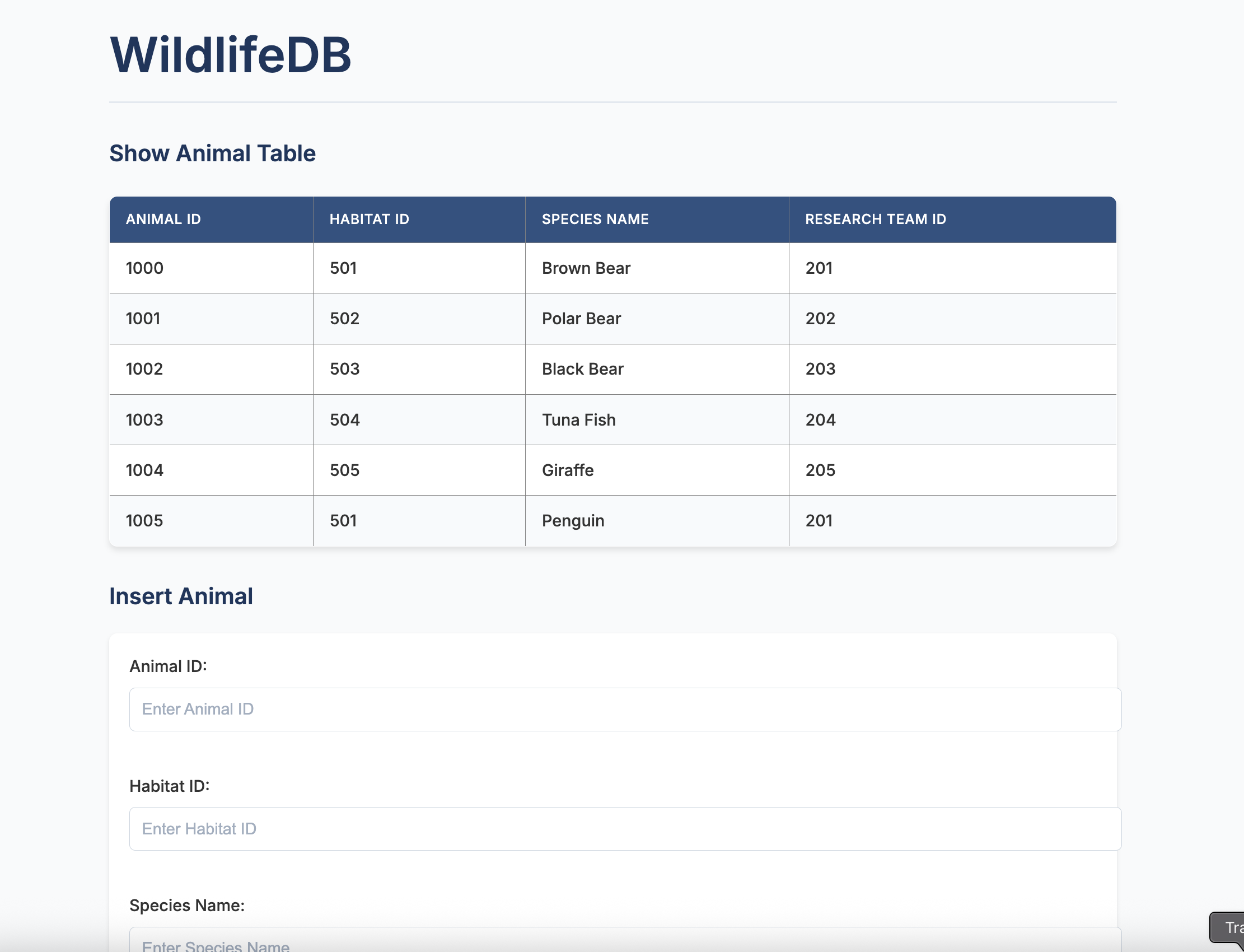This screenshot has width=1244, height=952.
Task: Click the research team ID 203 cell
Action: pos(953,369)
